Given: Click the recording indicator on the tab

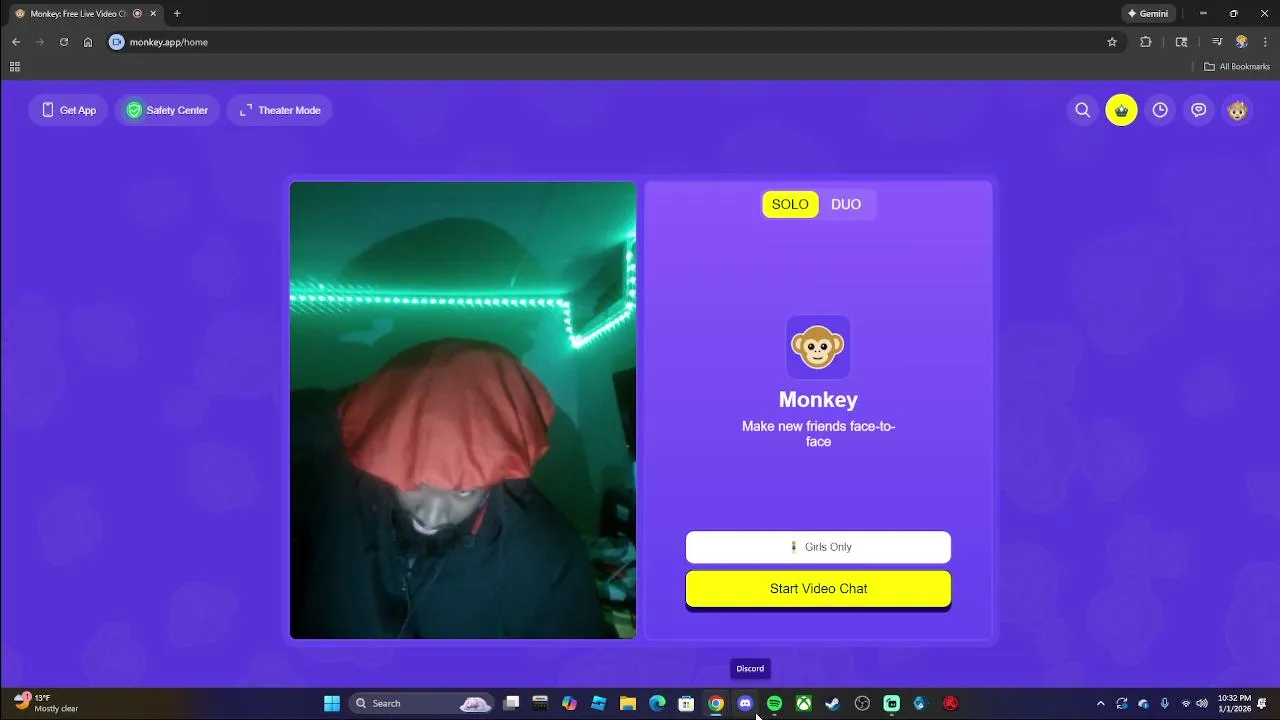Looking at the screenshot, I should [x=137, y=14].
